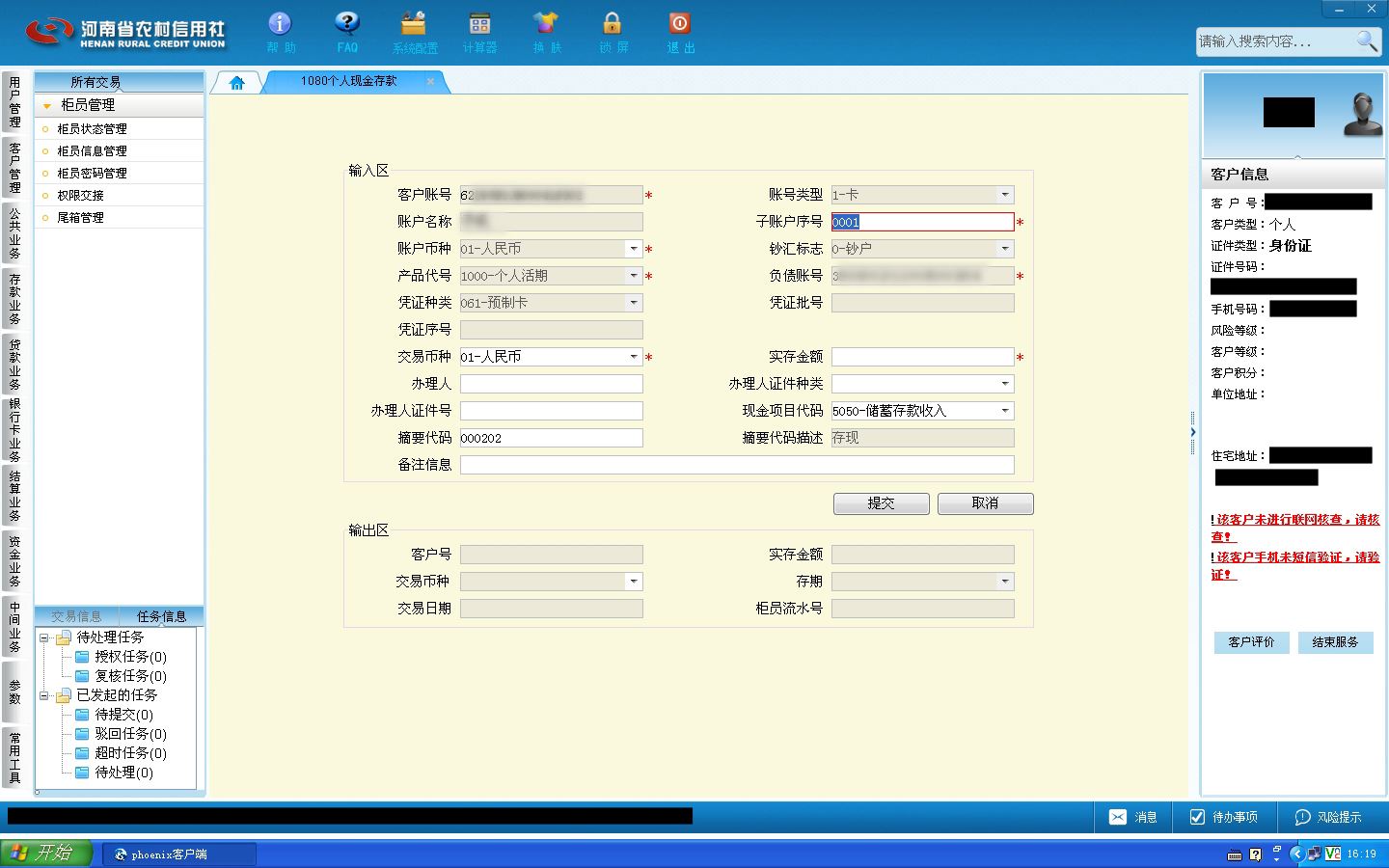This screenshot has height=868, width=1389.
Task: Click the search magnifier icon
Action: point(1367,41)
